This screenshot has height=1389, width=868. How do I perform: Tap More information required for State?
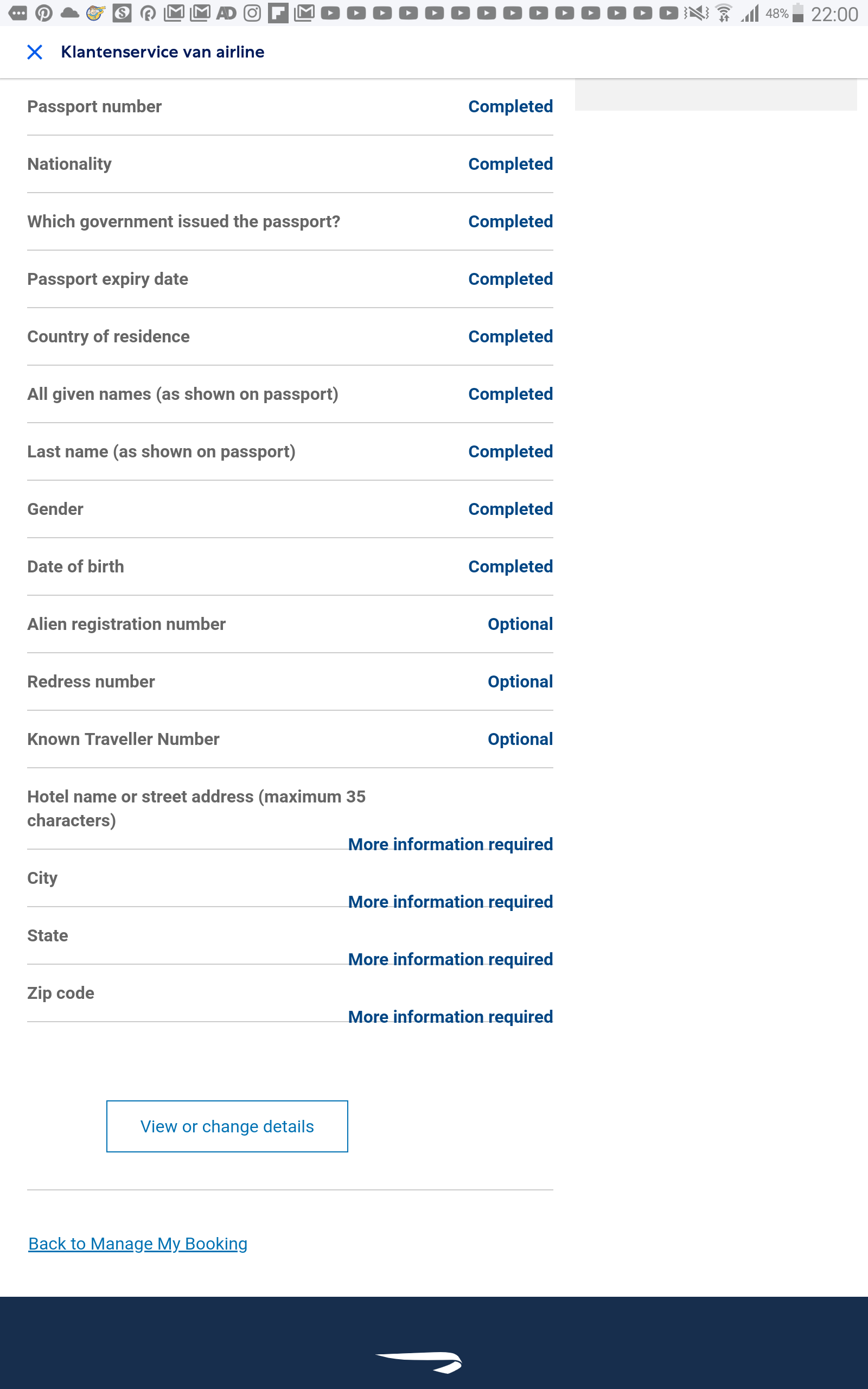click(x=450, y=959)
